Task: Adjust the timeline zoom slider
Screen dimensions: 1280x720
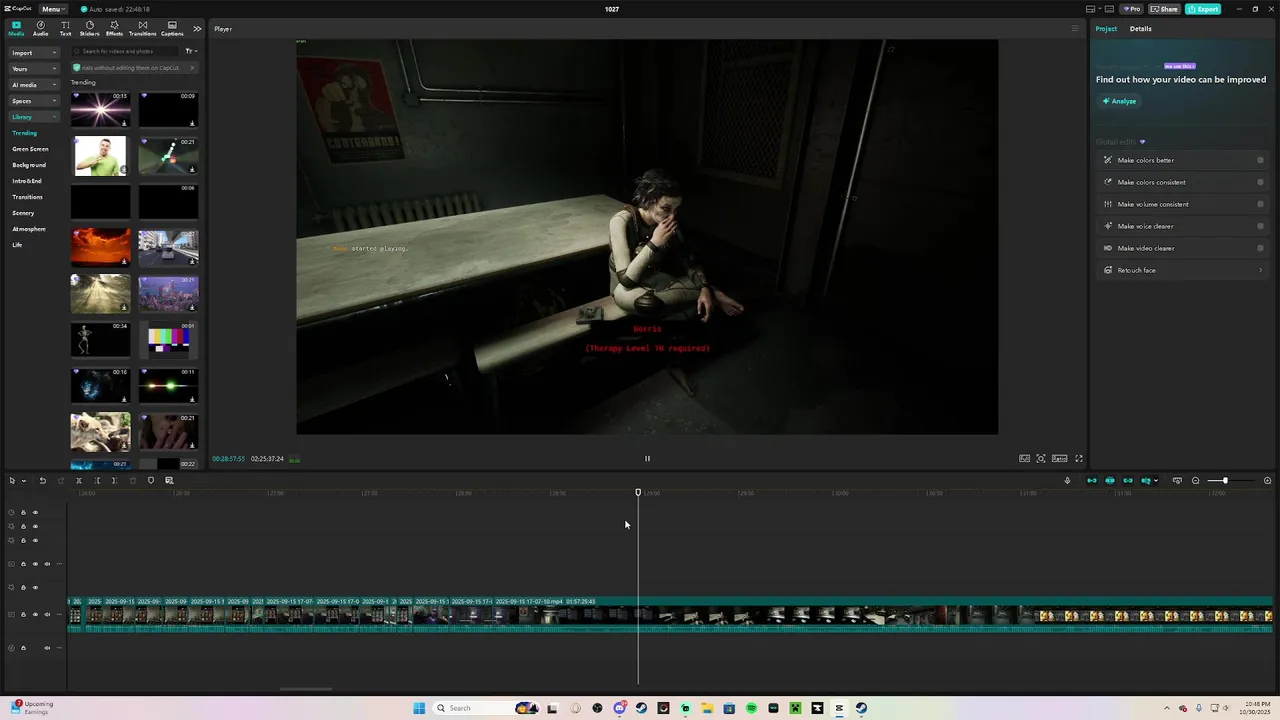Action: [1224, 481]
